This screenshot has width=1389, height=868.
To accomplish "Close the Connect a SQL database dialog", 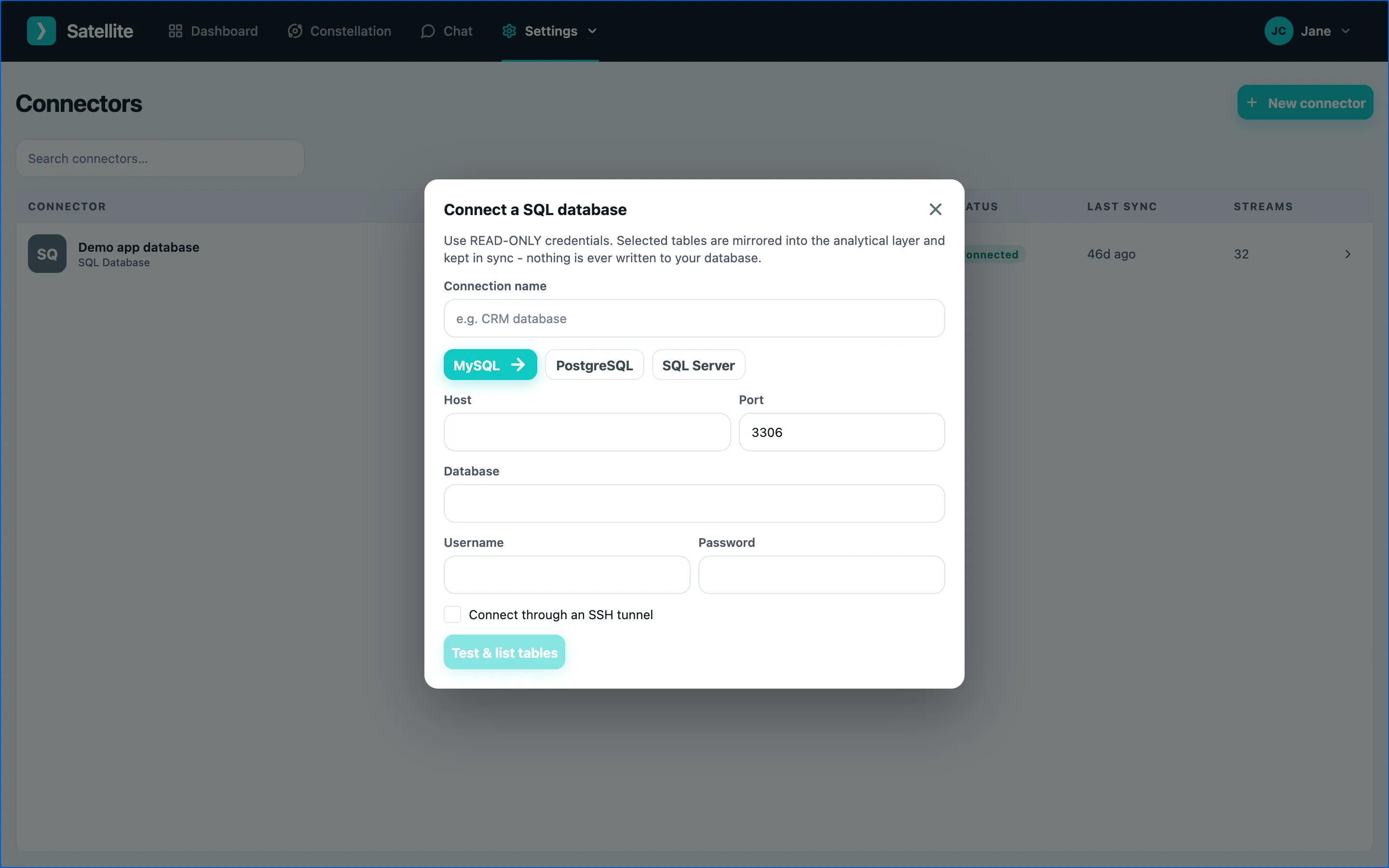I will 935,210.
